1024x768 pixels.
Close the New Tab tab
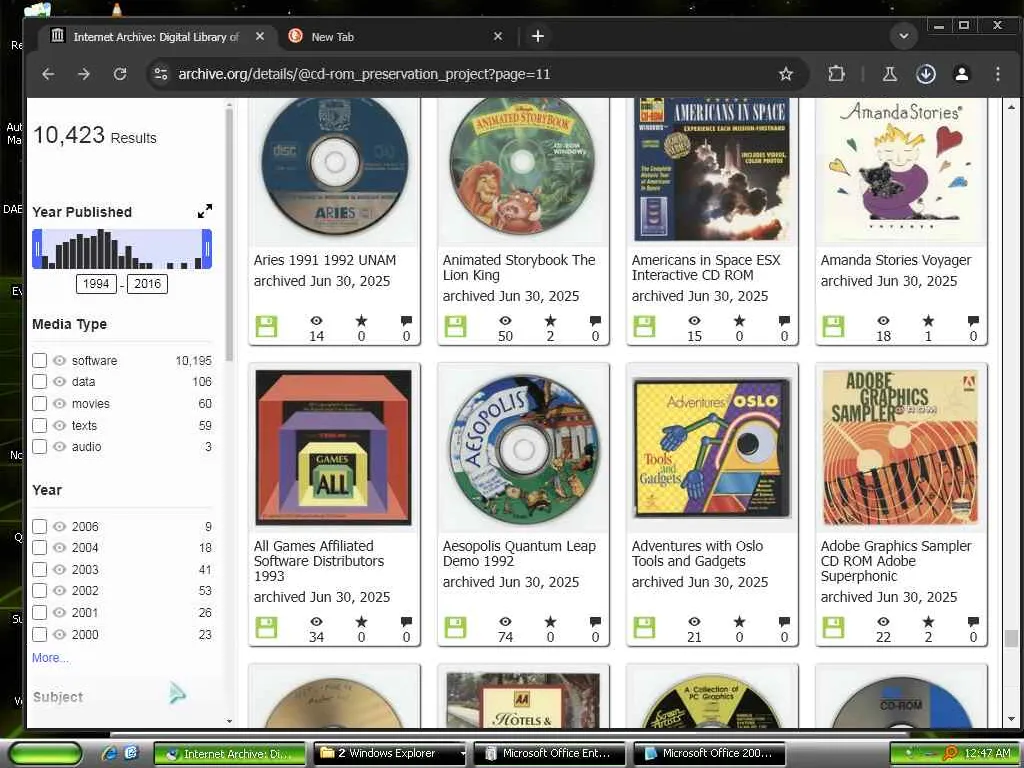pyautogui.click(x=498, y=37)
